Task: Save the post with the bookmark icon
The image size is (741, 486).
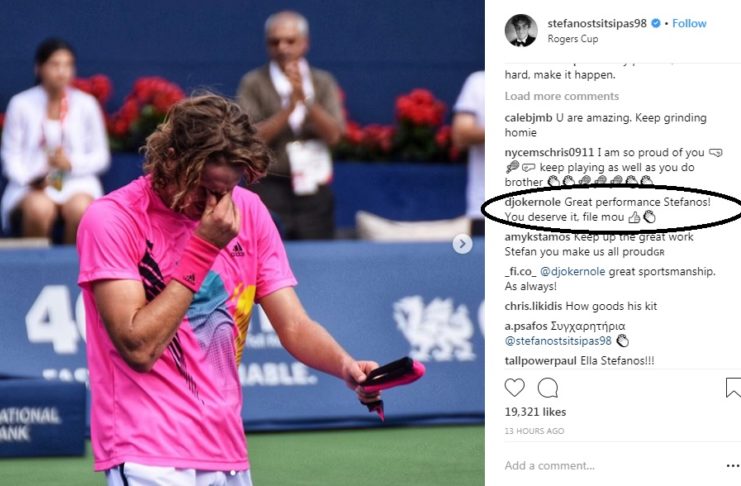Action: [733, 388]
